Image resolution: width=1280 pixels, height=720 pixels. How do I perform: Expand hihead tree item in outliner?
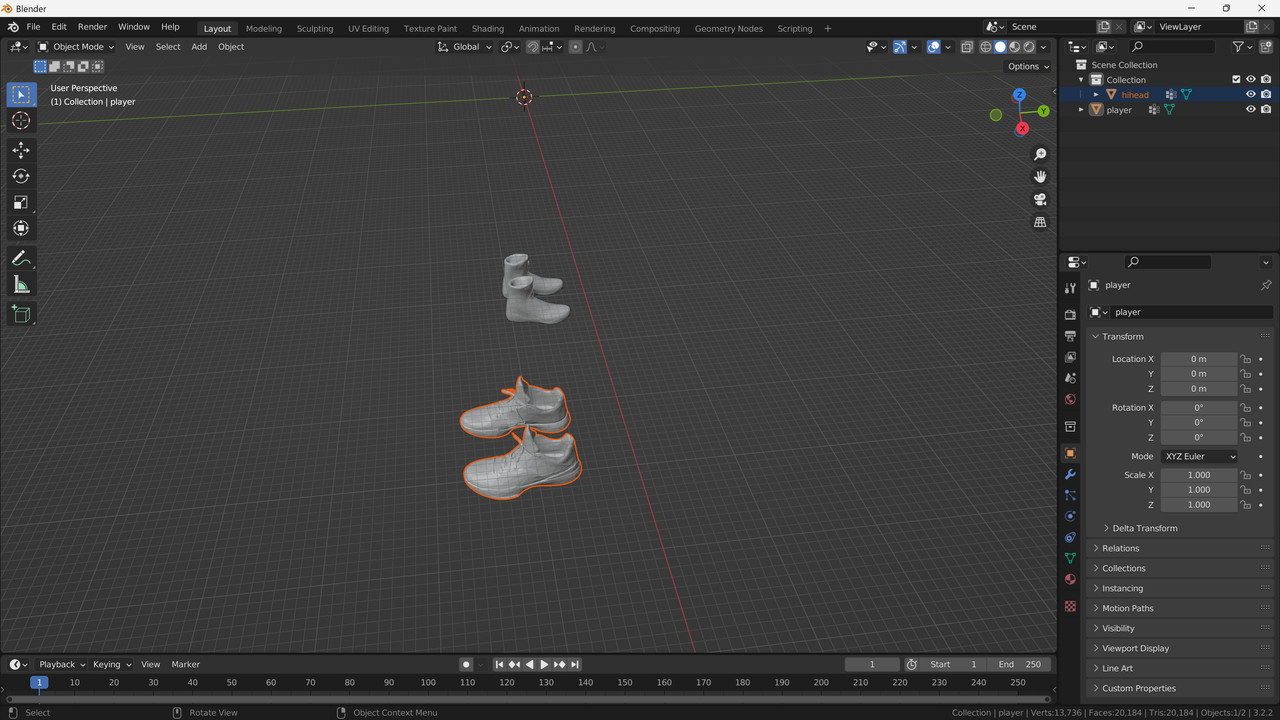point(1096,95)
